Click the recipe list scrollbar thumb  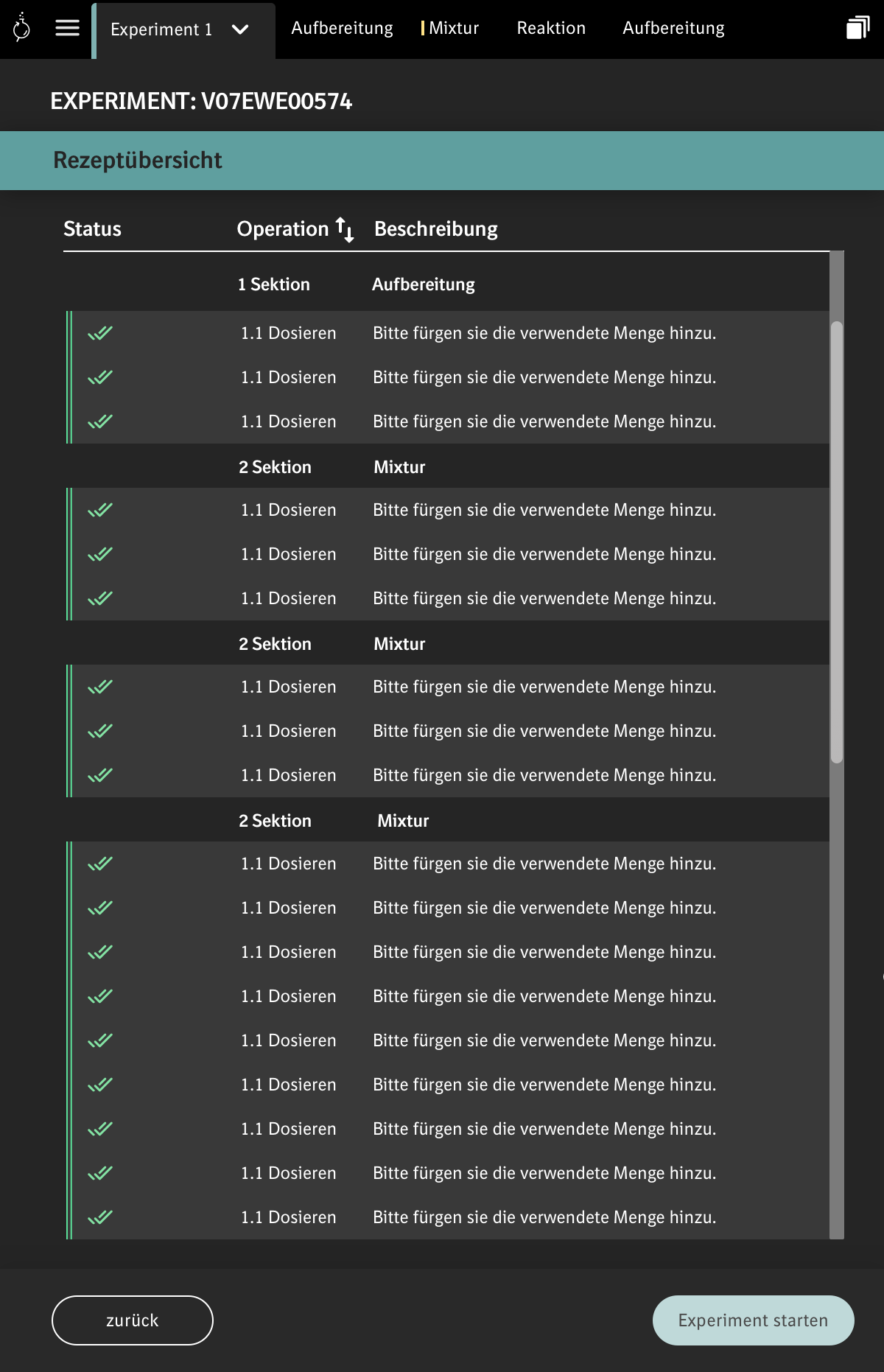836,542
